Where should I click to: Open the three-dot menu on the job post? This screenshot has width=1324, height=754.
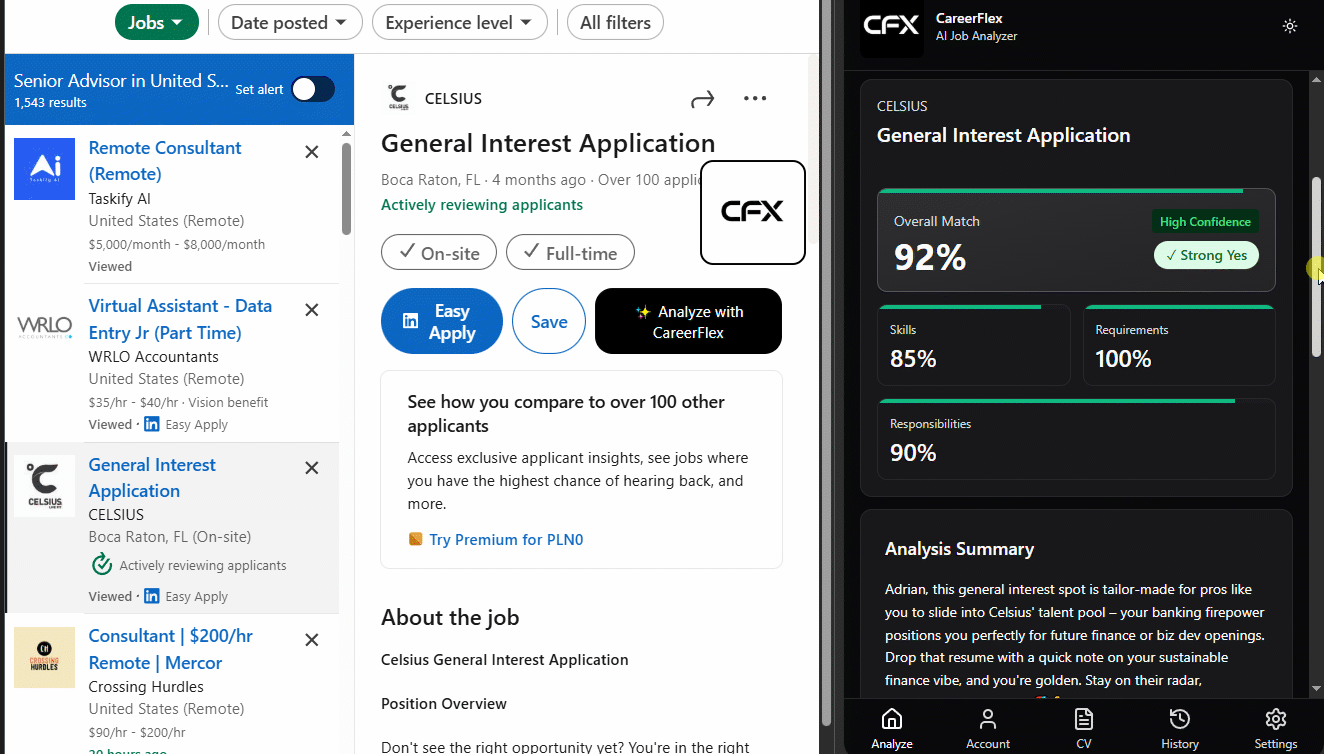point(755,98)
